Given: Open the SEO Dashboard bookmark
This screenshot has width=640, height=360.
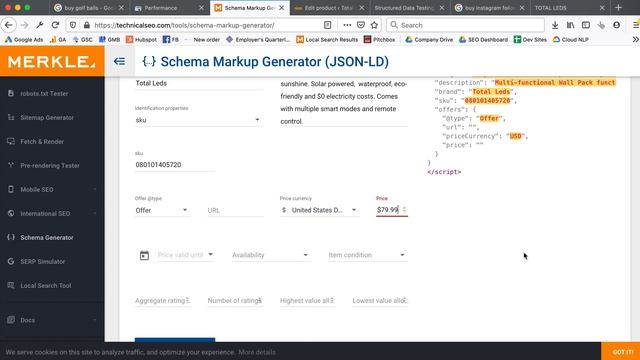Looking at the screenshot, I should [x=483, y=40].
